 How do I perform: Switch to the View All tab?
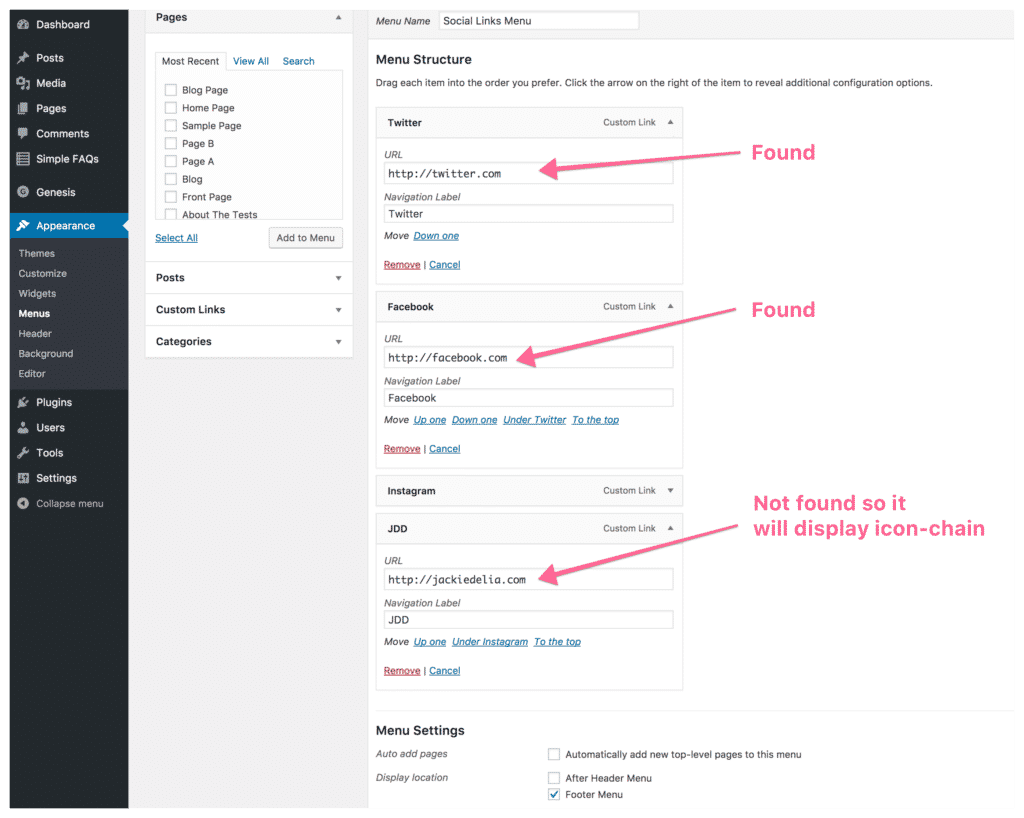point(251,61)
